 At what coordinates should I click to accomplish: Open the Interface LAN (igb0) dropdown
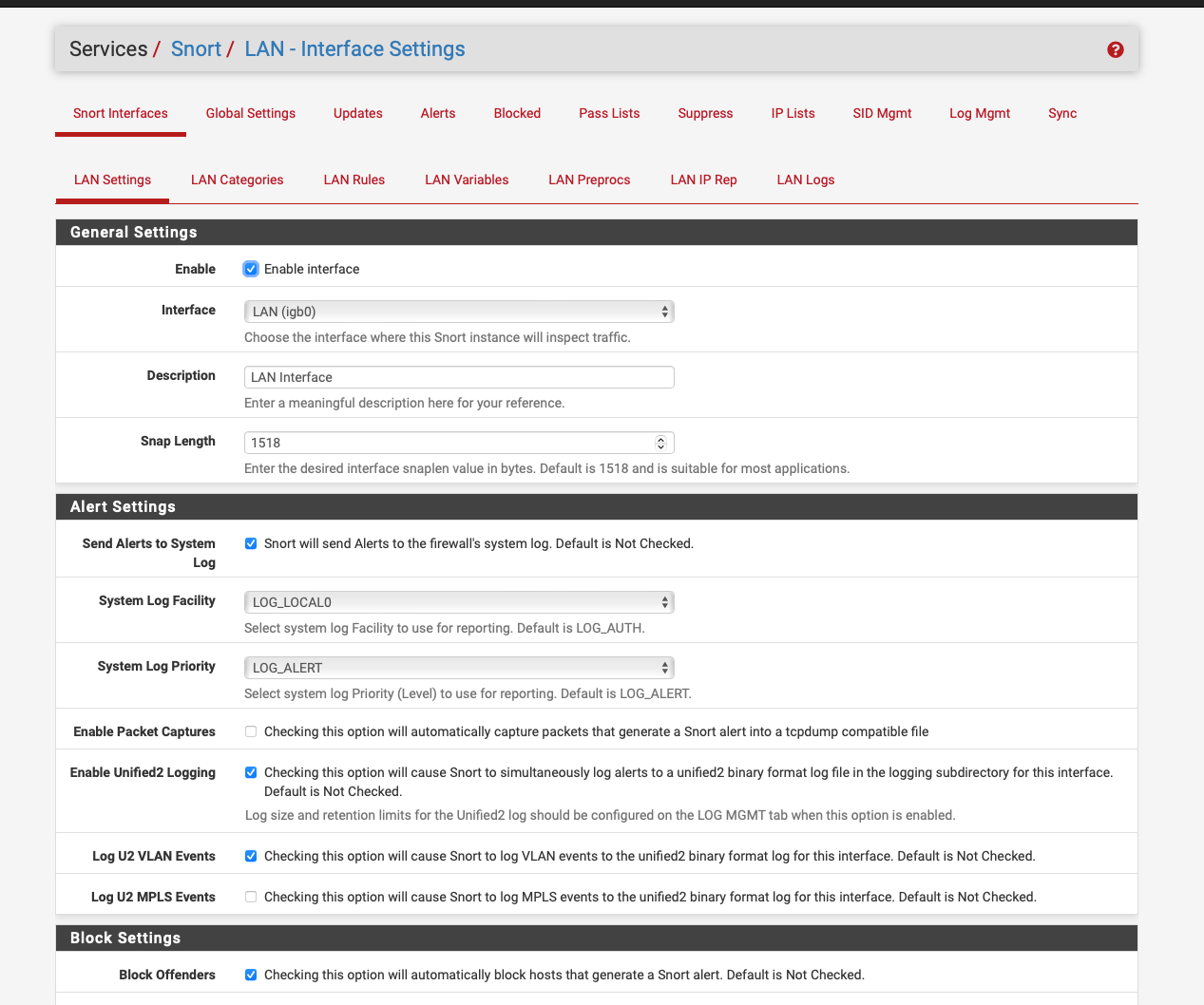pyautogui.click(x=459, y=312)
